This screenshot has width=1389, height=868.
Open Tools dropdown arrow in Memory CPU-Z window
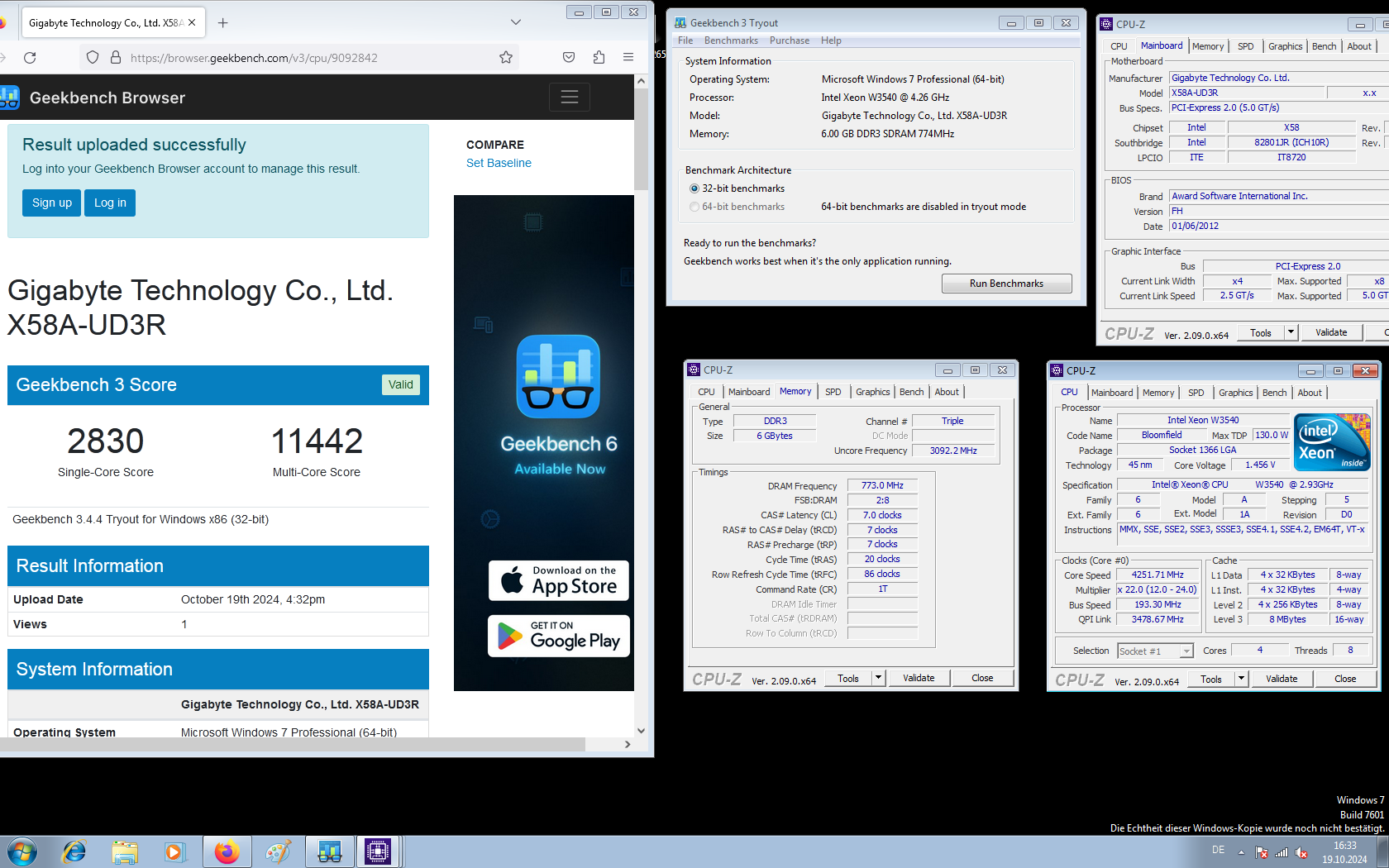point(878,678)
